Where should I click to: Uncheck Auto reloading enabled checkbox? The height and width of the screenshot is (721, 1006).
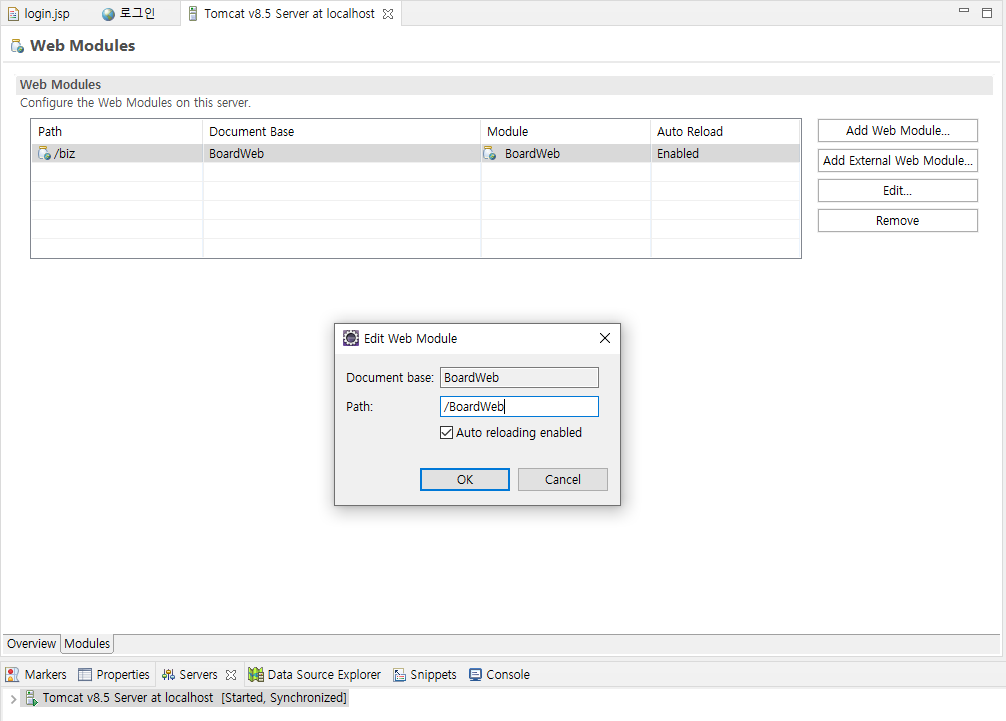(x=447, y=433)
